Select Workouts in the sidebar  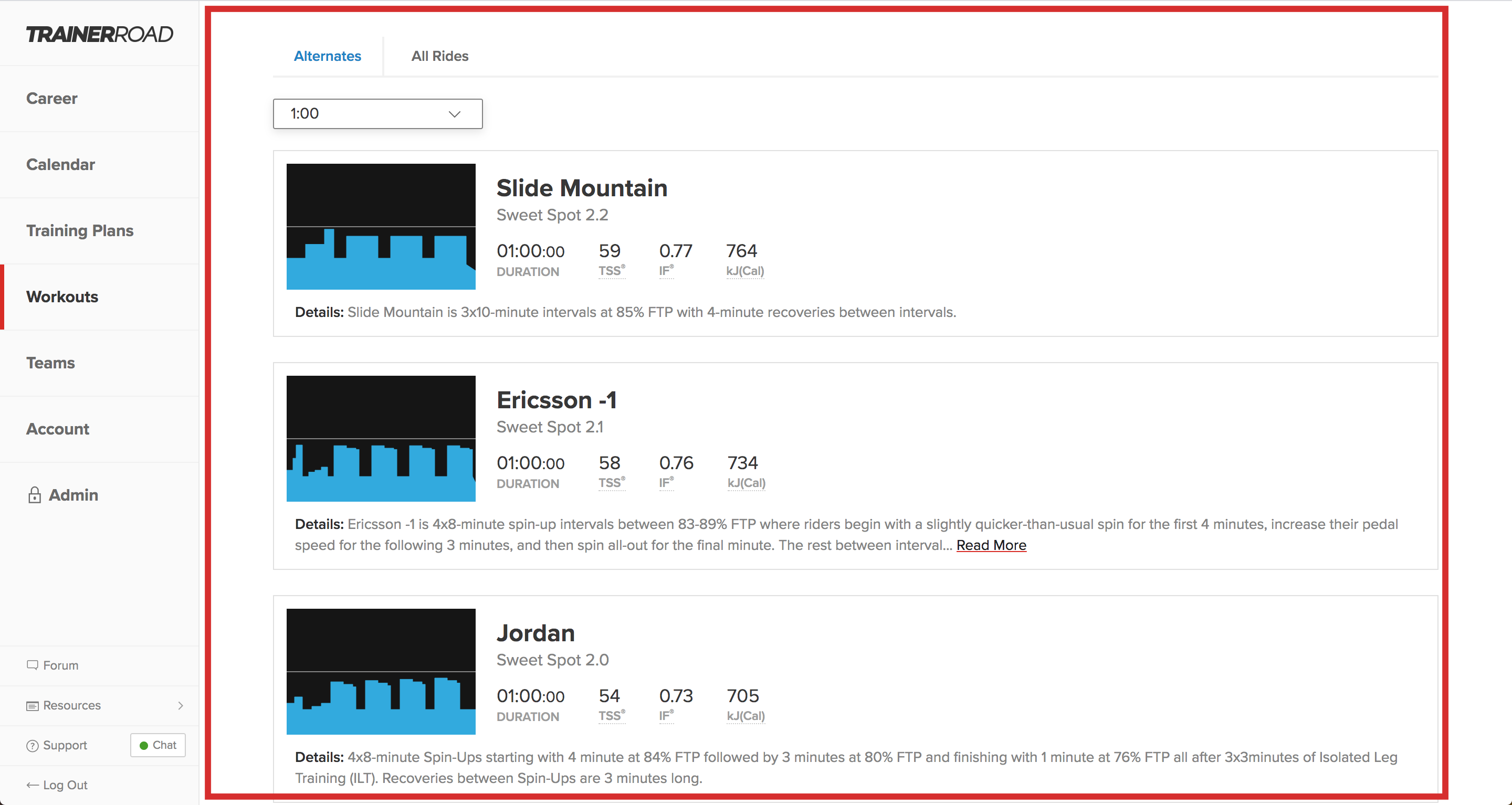62,296
